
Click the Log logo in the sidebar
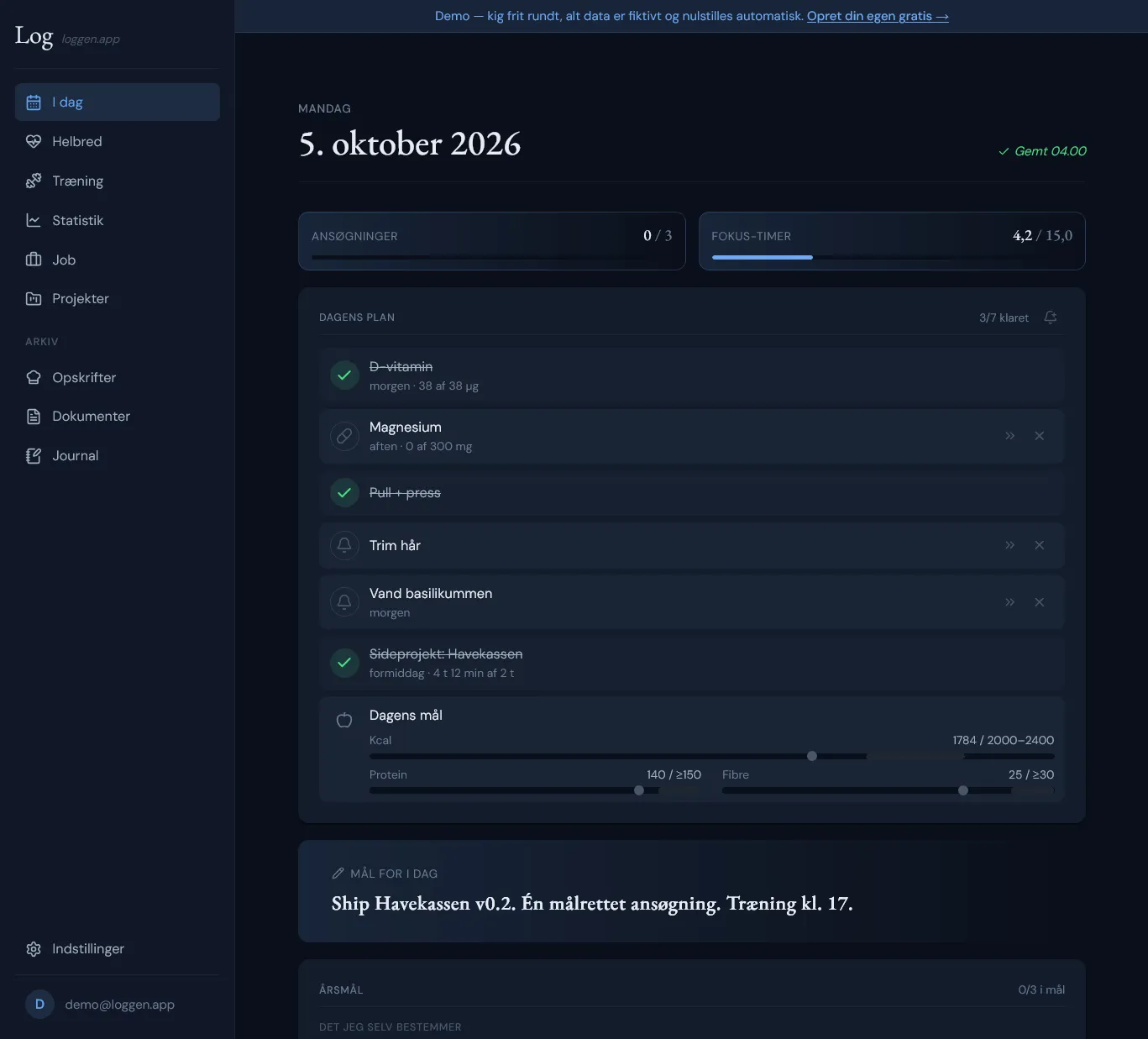point(34,35)
